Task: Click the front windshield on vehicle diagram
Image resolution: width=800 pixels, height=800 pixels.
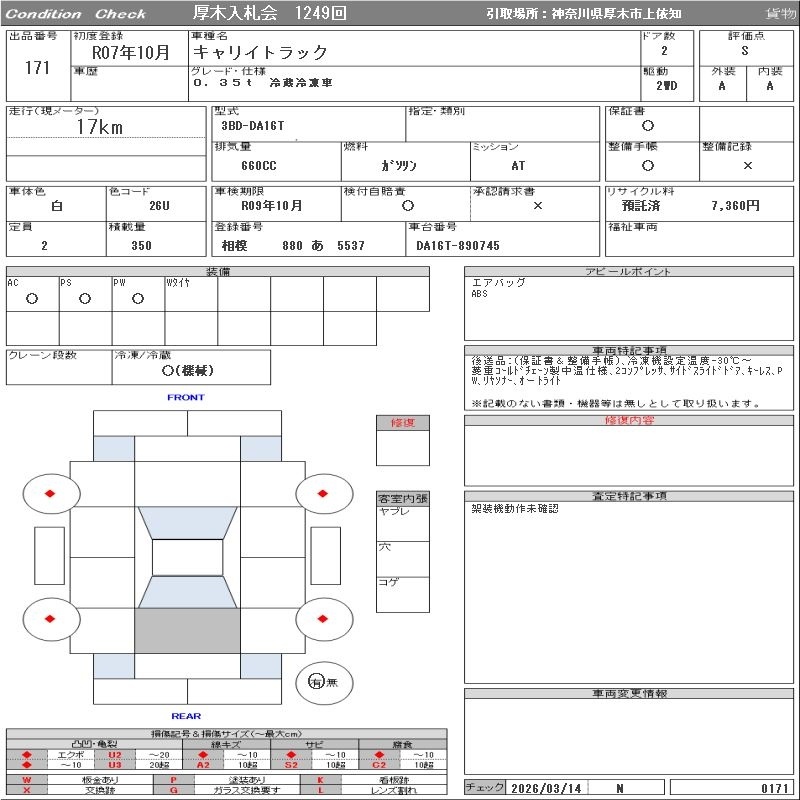Action: tap(187, 523)
